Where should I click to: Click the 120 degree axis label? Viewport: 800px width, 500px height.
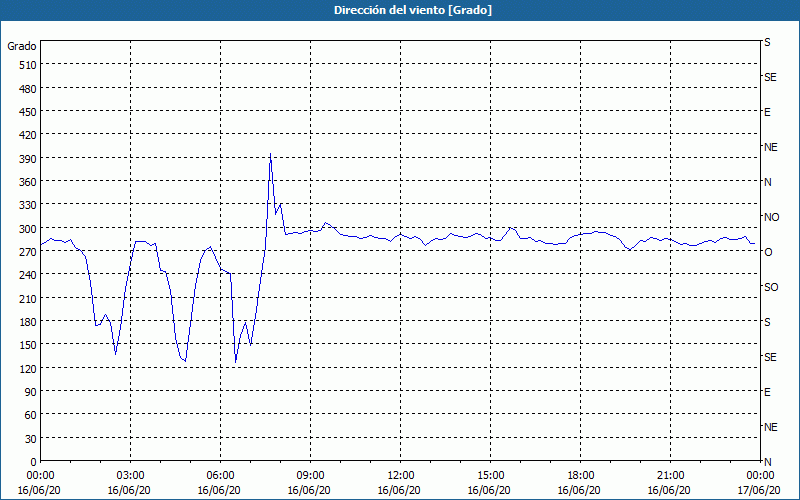[x=29, y=369]
